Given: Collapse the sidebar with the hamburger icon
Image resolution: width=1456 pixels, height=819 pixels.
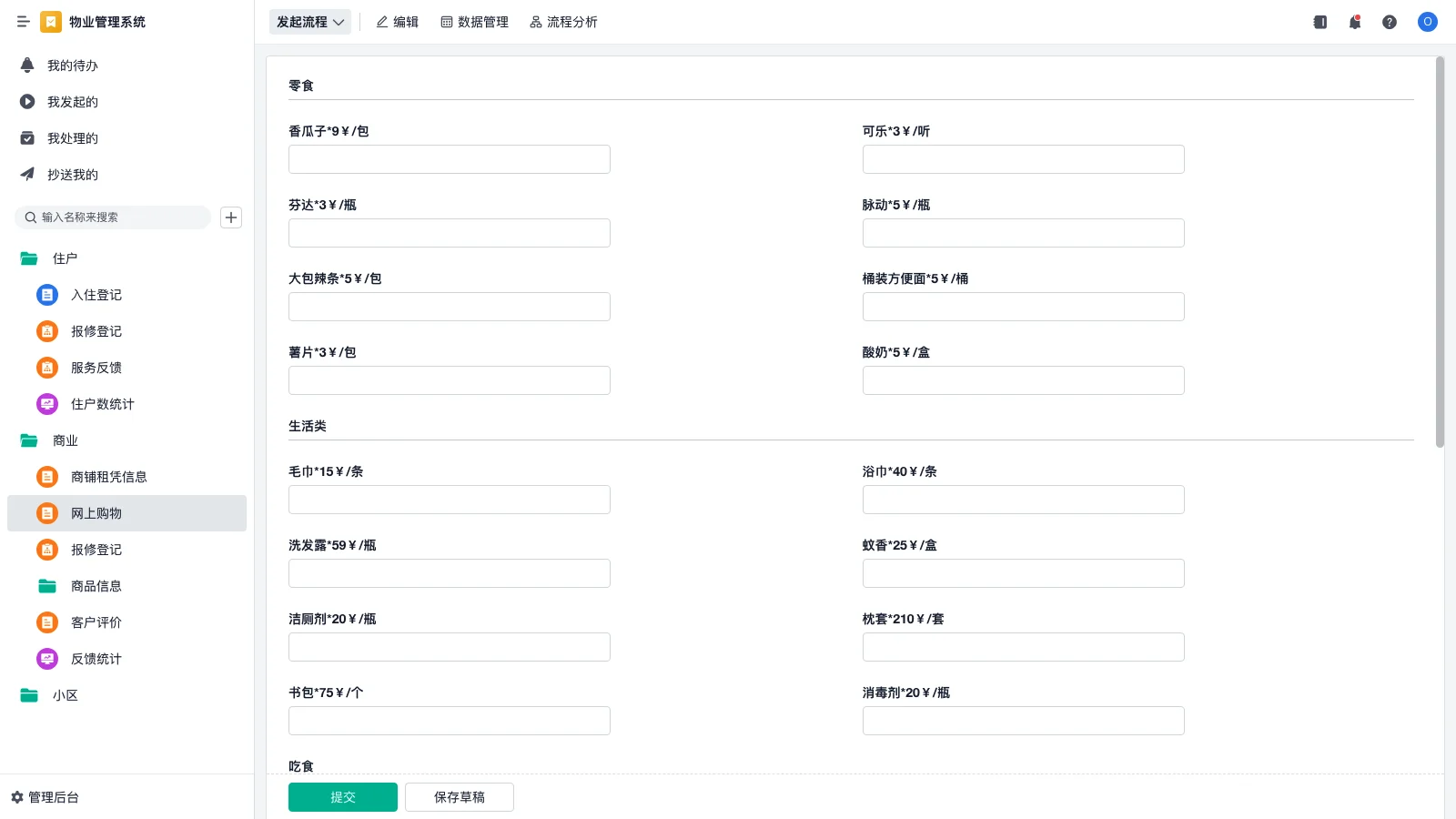Looking at the screenshot, I should click(23, 22).
